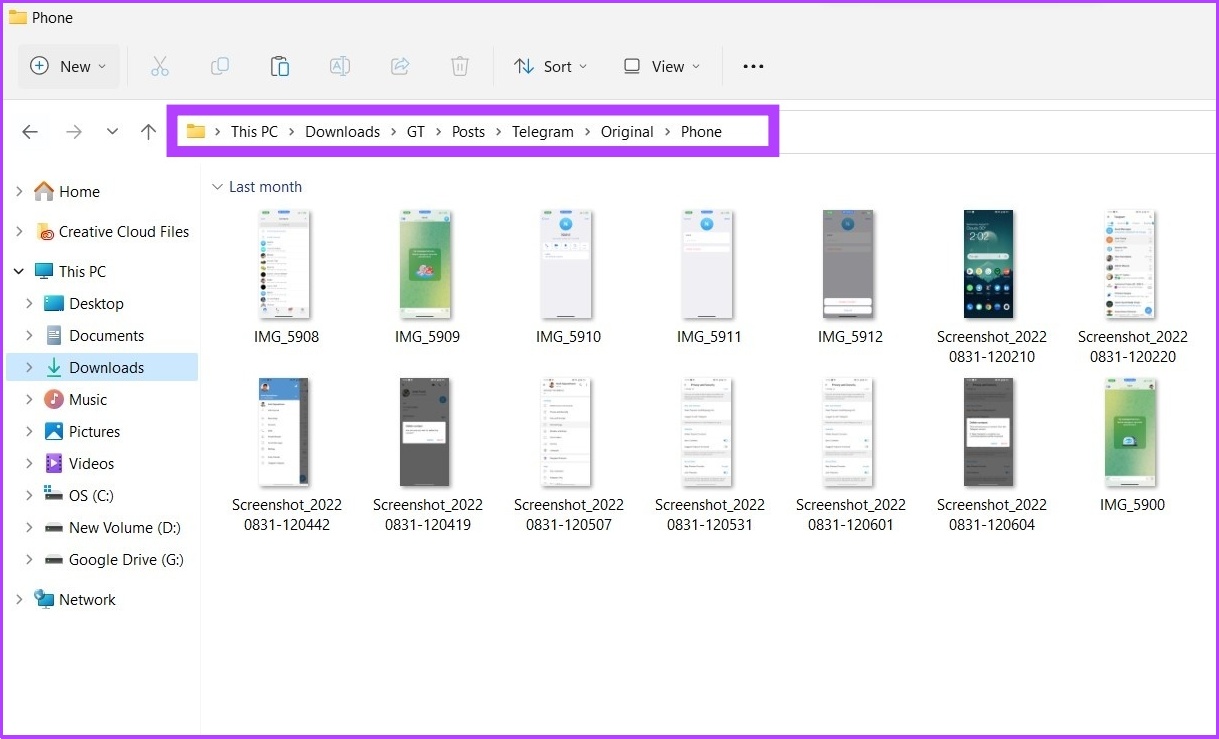
Task: Click Downloads in the breadcrumb path
Action: point(343,131)
